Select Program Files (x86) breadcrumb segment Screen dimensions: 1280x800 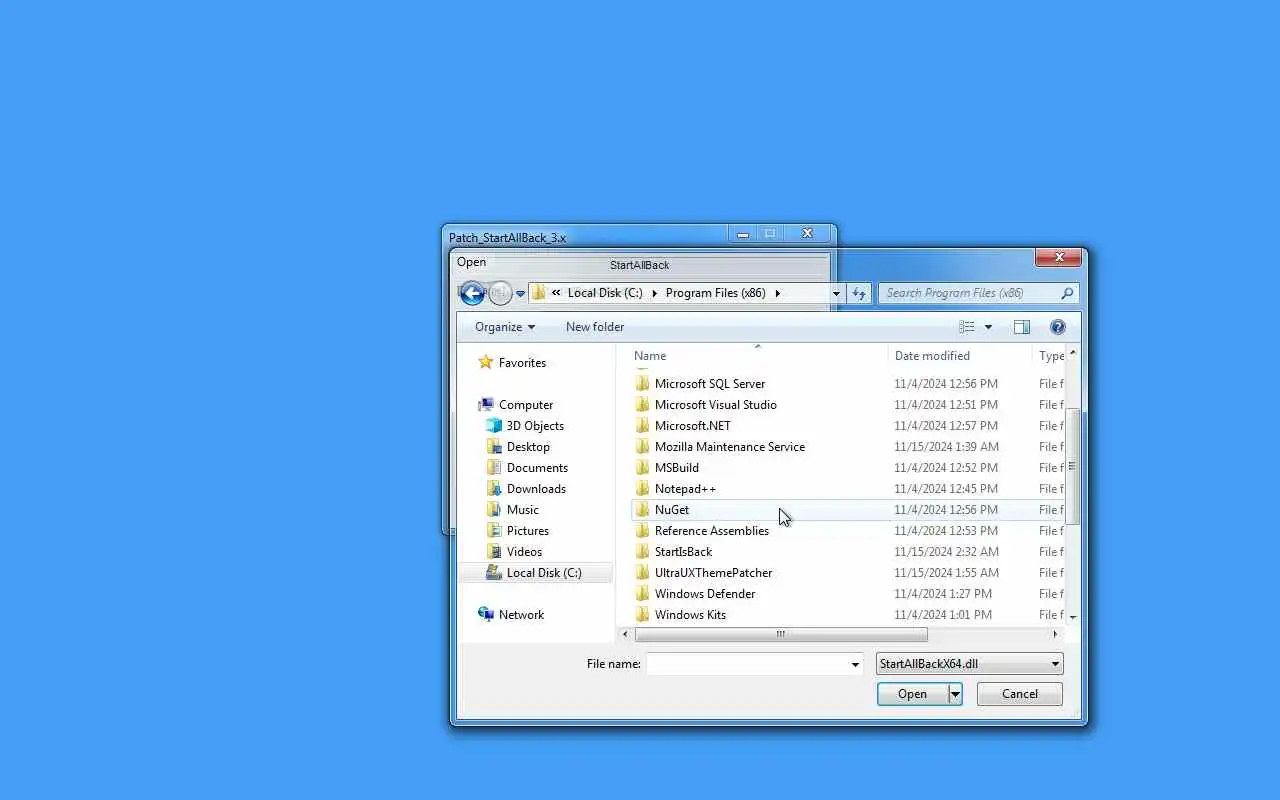click(x=715, y=293)
